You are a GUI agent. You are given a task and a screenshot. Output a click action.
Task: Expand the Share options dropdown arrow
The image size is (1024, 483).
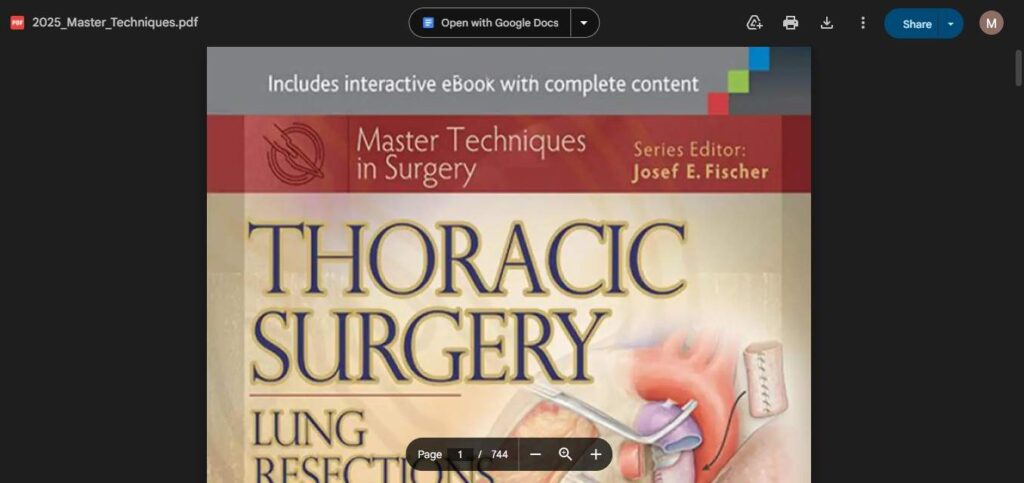(951, 23)
